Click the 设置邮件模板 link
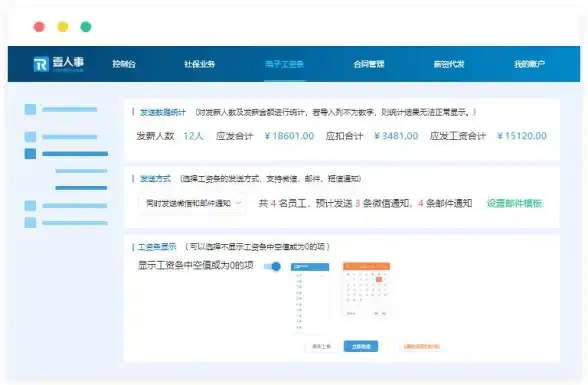588x385 pixels. [514, 204]
